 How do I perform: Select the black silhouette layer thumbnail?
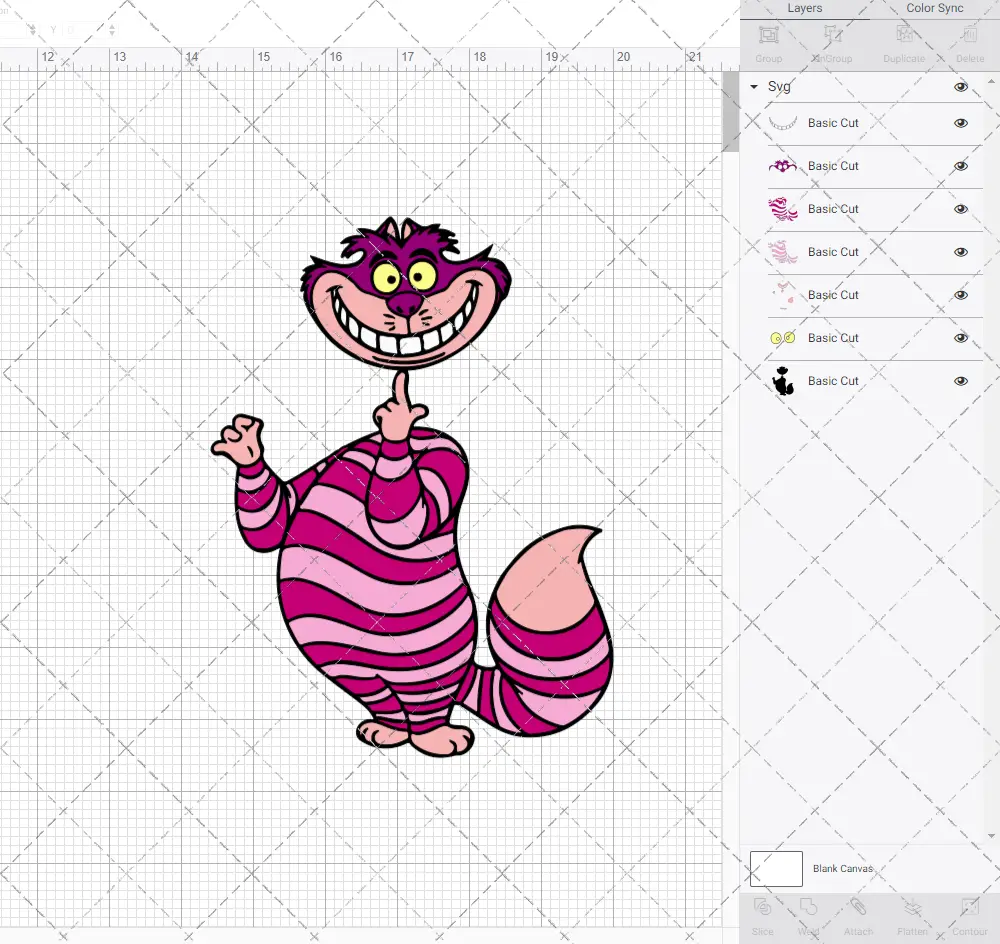(783, 381)
